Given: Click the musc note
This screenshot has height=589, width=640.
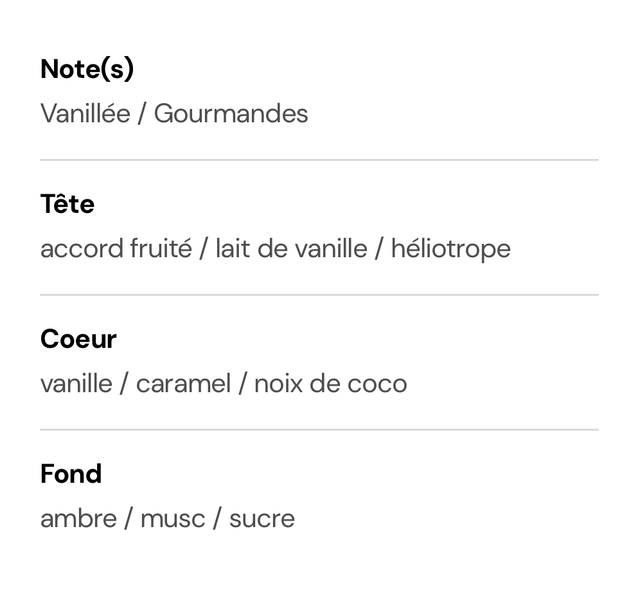Looking at the screenshot, I should 173,519.
